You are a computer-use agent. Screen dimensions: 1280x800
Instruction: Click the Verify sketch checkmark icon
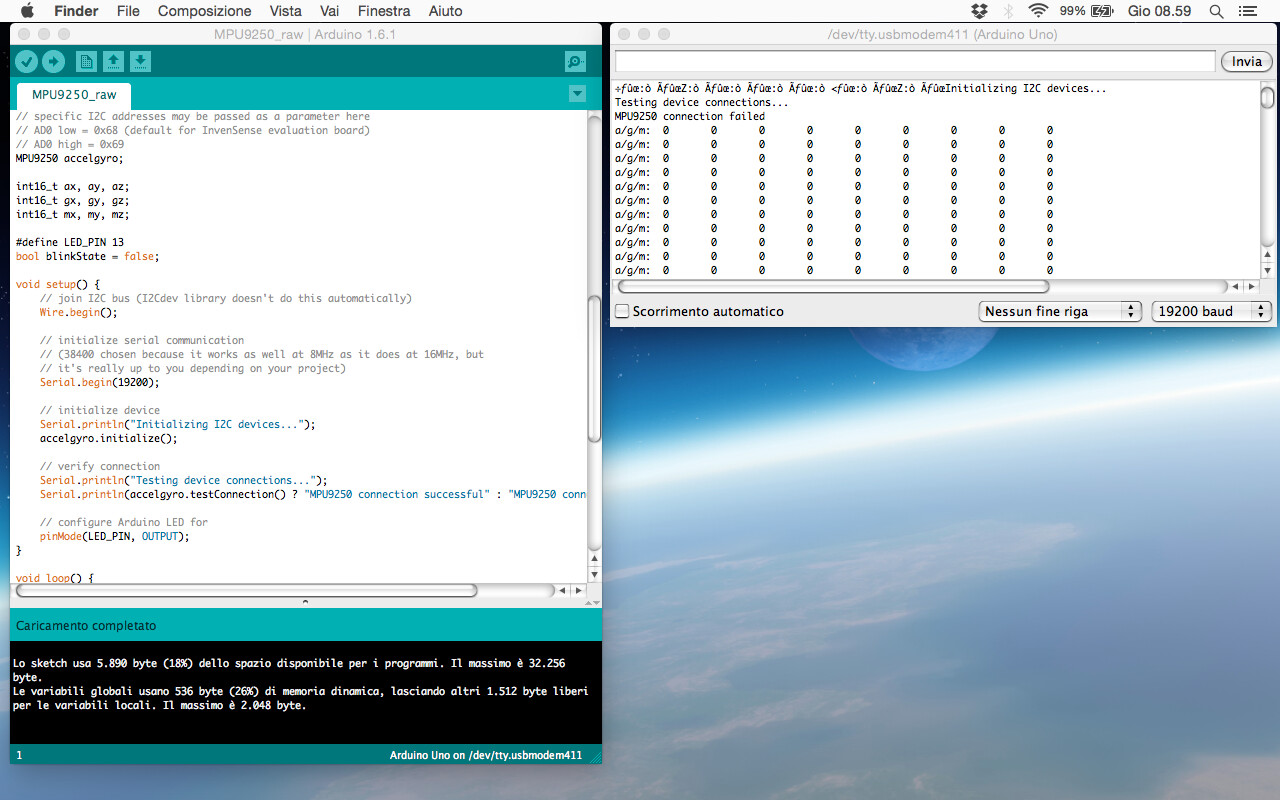click(x=26, y=62)
